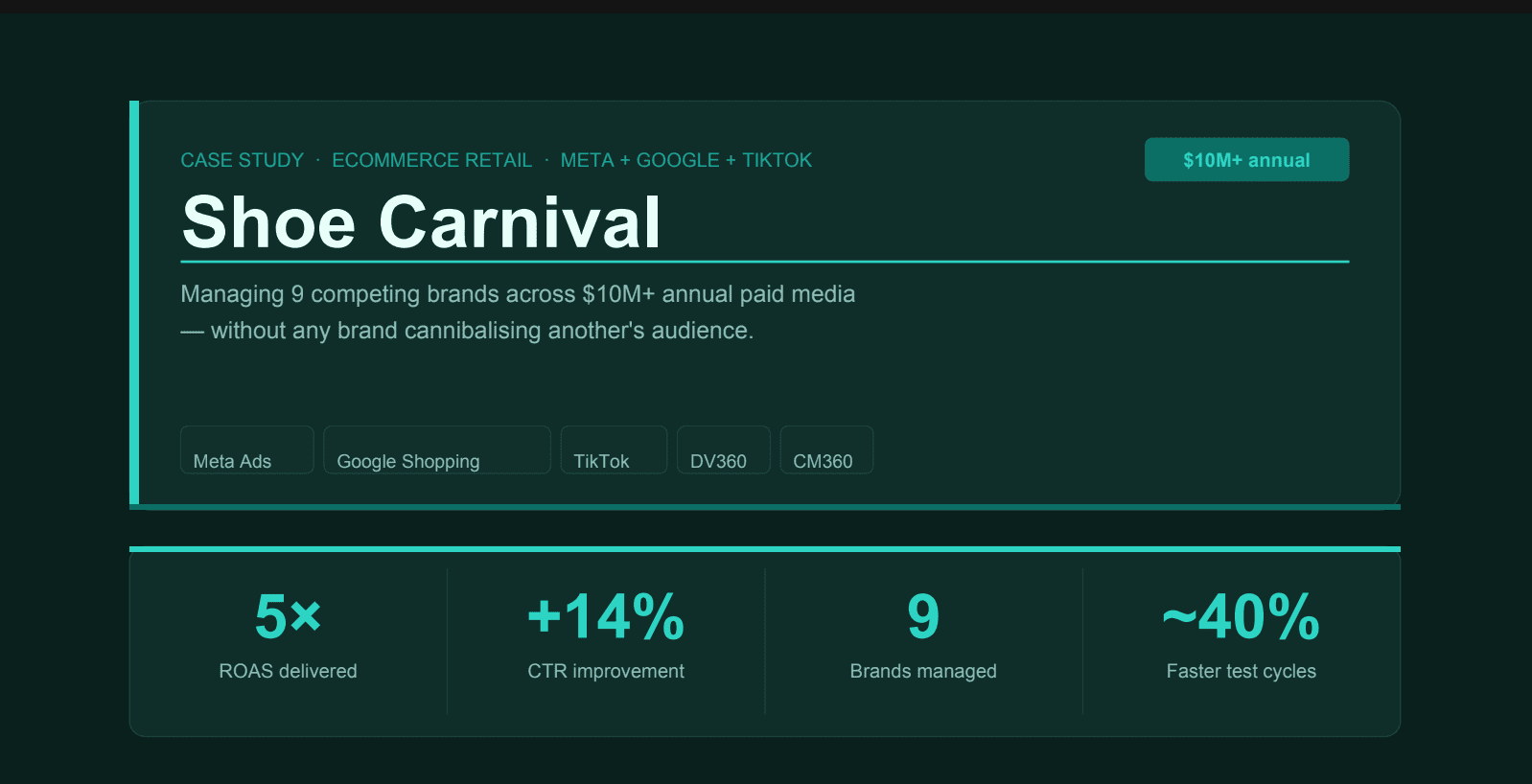Click the ~40% stat figure
The width and height of the screenshot is (1532, 784).
pyautogui.click(x=1242, y=616)
